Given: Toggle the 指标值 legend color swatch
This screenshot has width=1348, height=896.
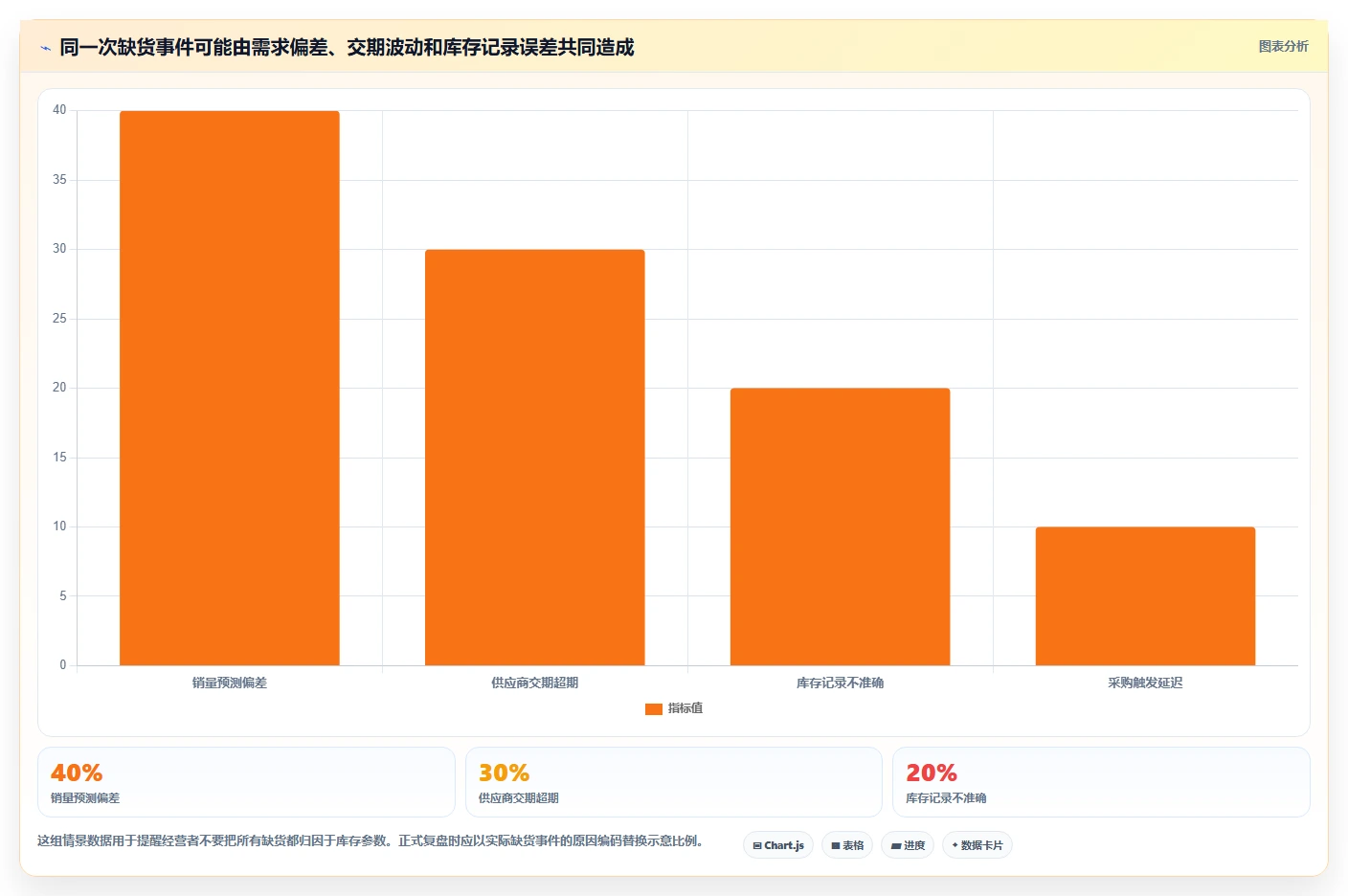Looking at the screenshot, I should click(654, 709).
